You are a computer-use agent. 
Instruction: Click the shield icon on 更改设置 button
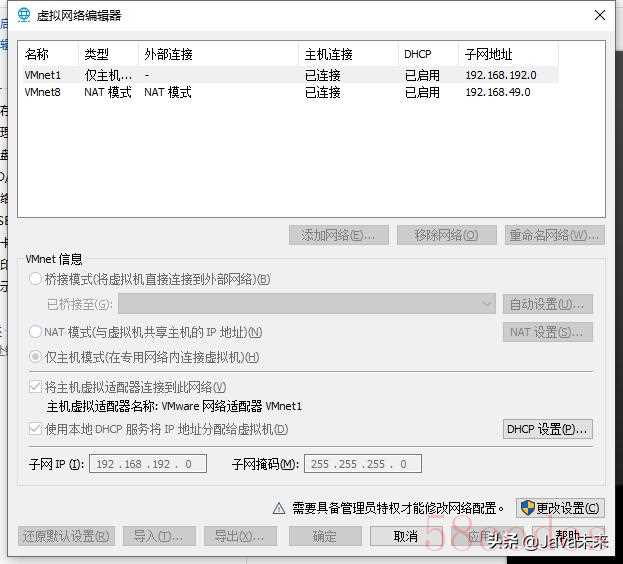526,508
